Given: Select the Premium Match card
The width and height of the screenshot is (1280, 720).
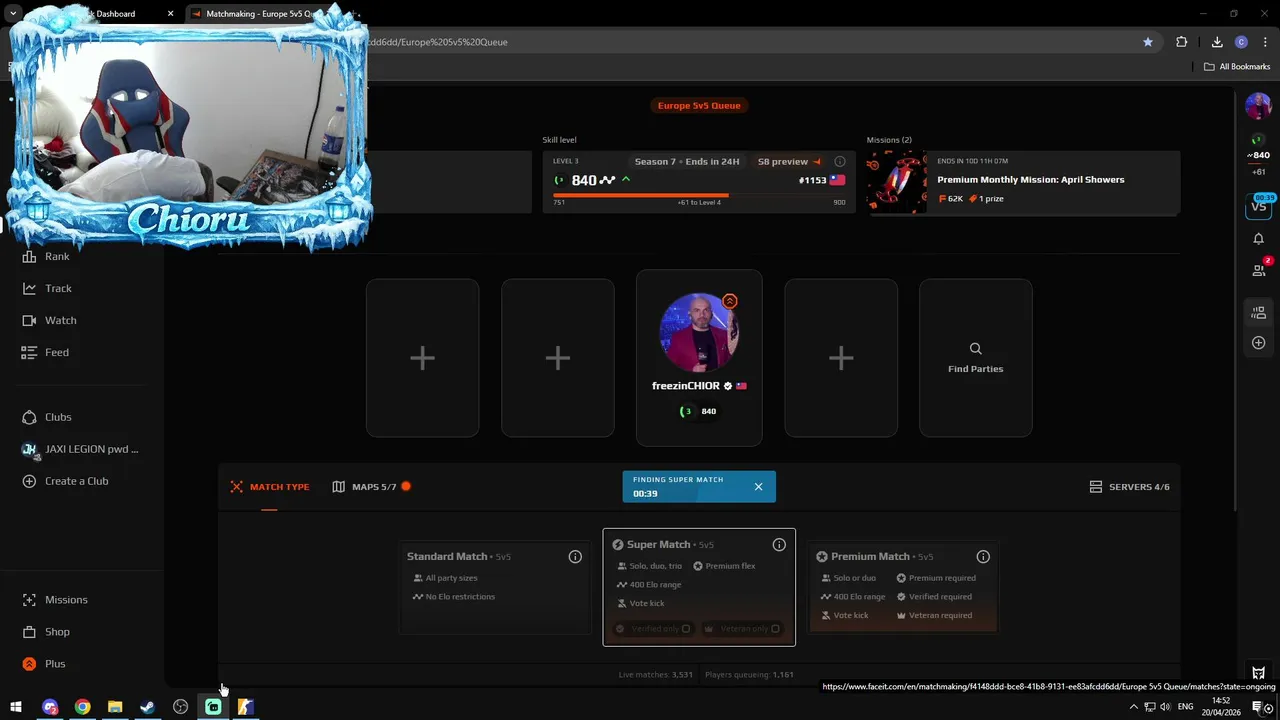Looking at the screenshot, I should (903, 588).
